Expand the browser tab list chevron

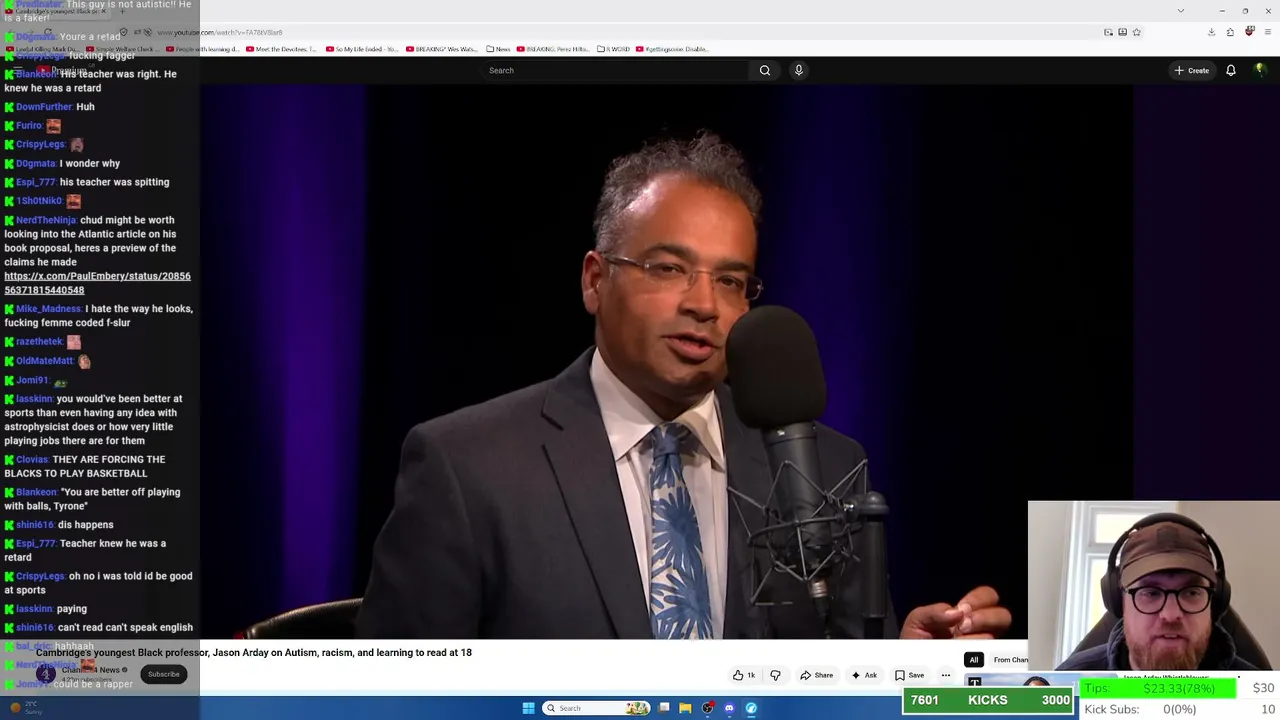1181,11
